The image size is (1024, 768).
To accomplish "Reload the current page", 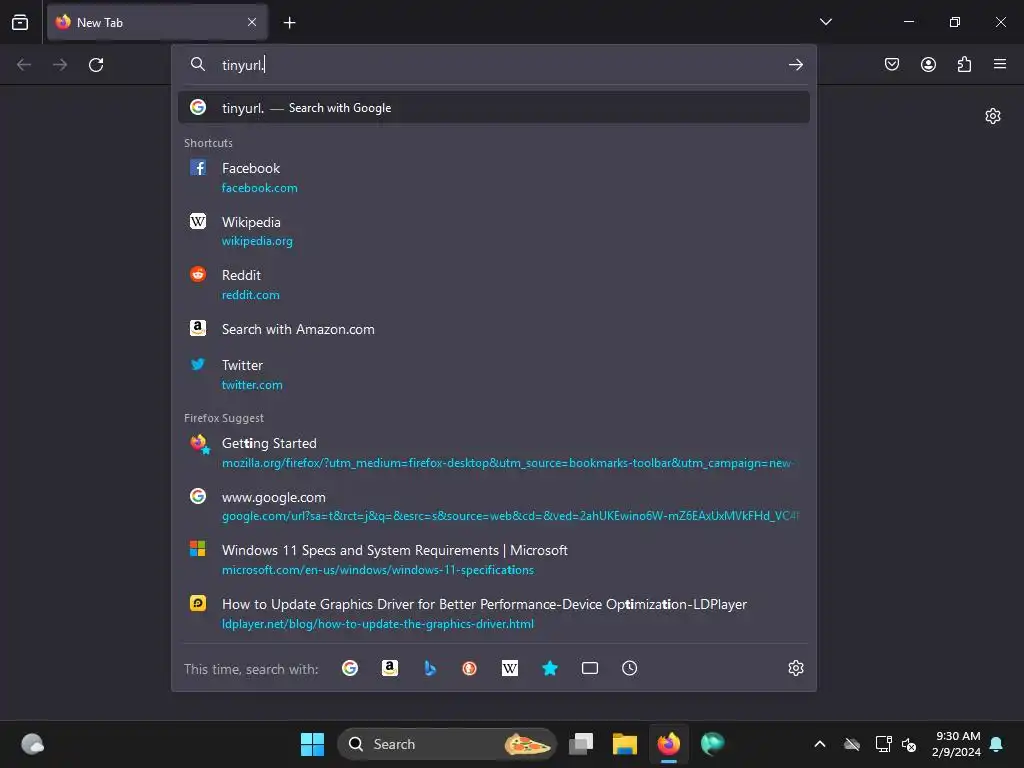I will point(96,65).
